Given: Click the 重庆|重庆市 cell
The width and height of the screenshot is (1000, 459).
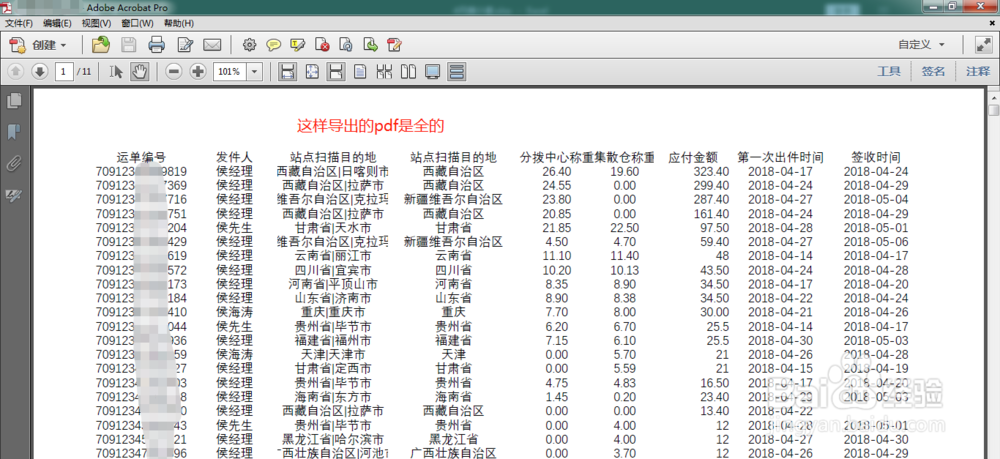Looking at the screenshot, I should pyautogui.click(x=333, y=312).
